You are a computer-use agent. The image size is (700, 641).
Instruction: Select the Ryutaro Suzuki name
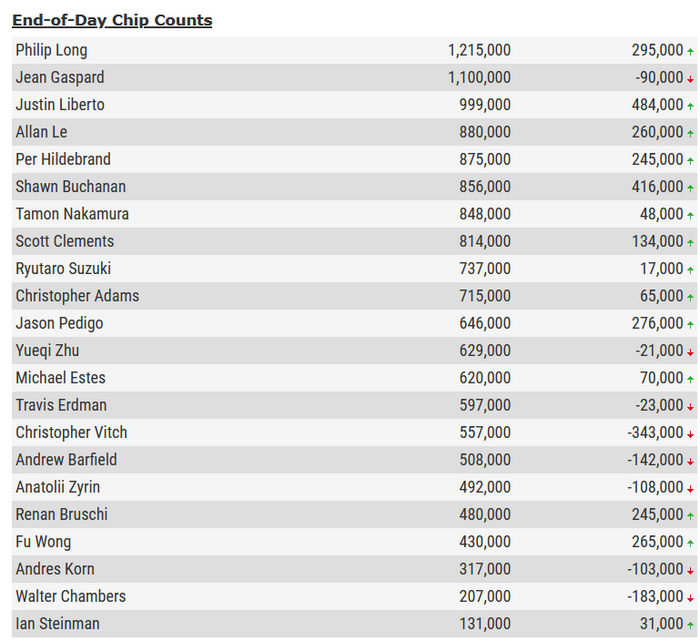tap(63, 268)
